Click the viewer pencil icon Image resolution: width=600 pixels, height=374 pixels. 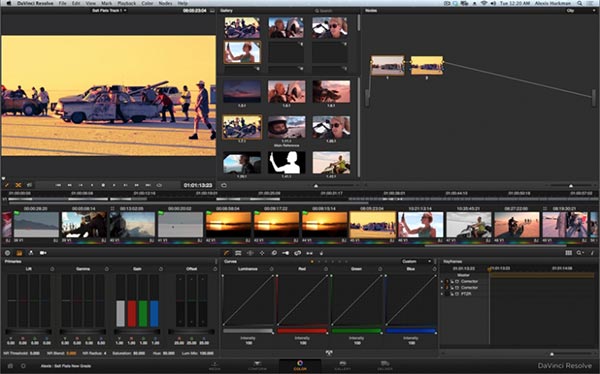(7, 185)
